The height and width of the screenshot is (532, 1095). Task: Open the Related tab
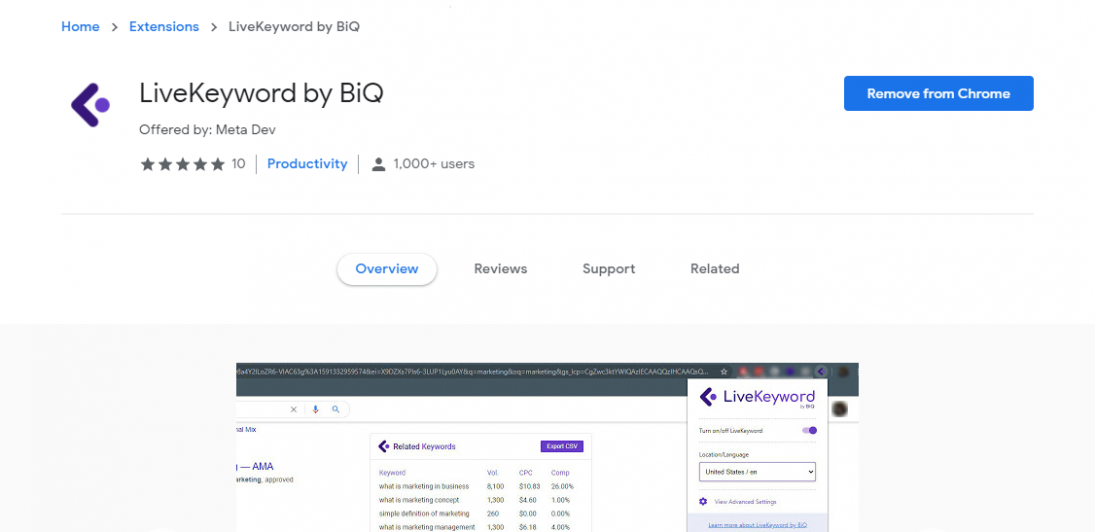(714, 269)
